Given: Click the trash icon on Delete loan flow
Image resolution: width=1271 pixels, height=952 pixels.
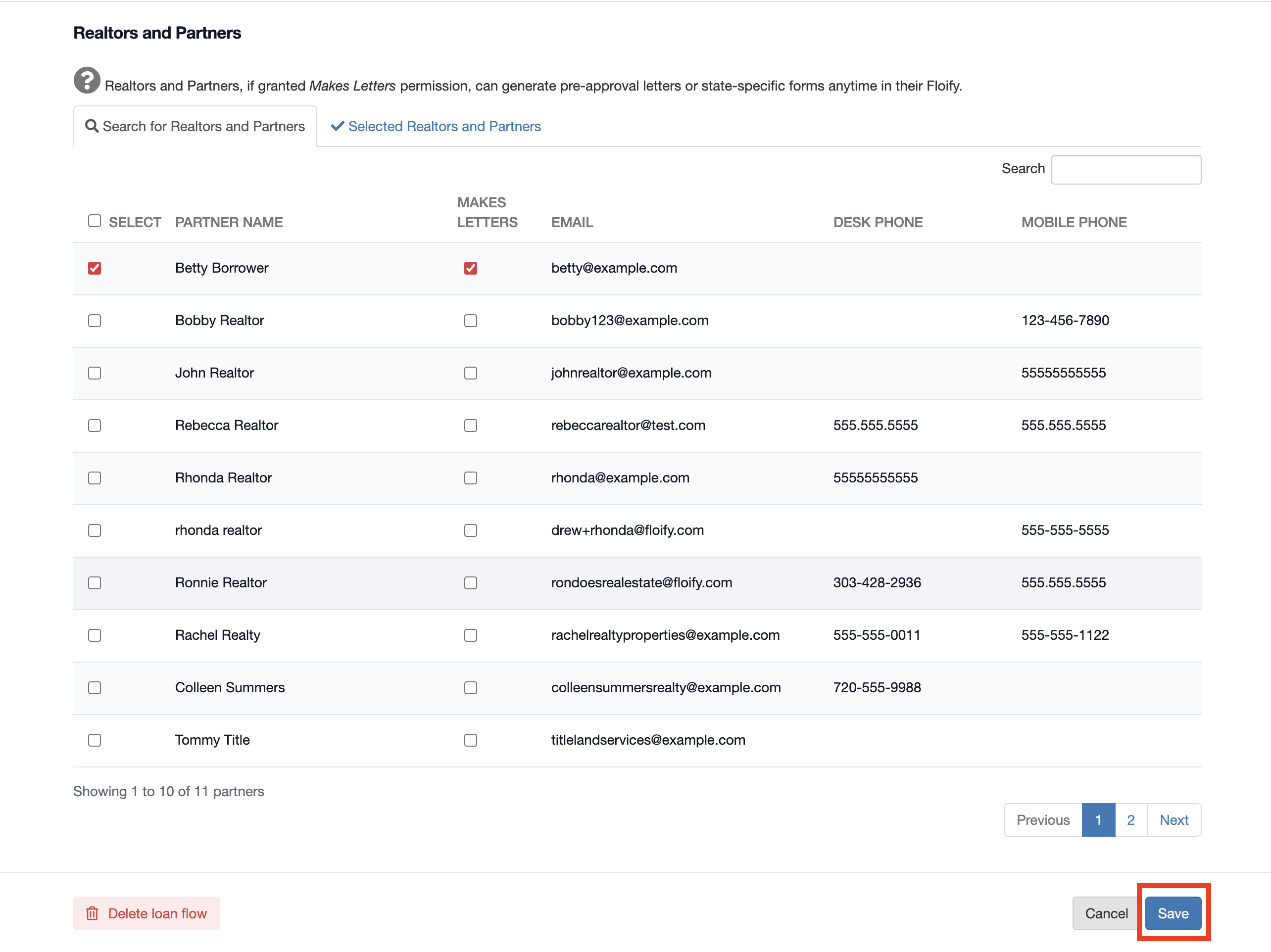Looking at the screenshot, I should point(92,913).
